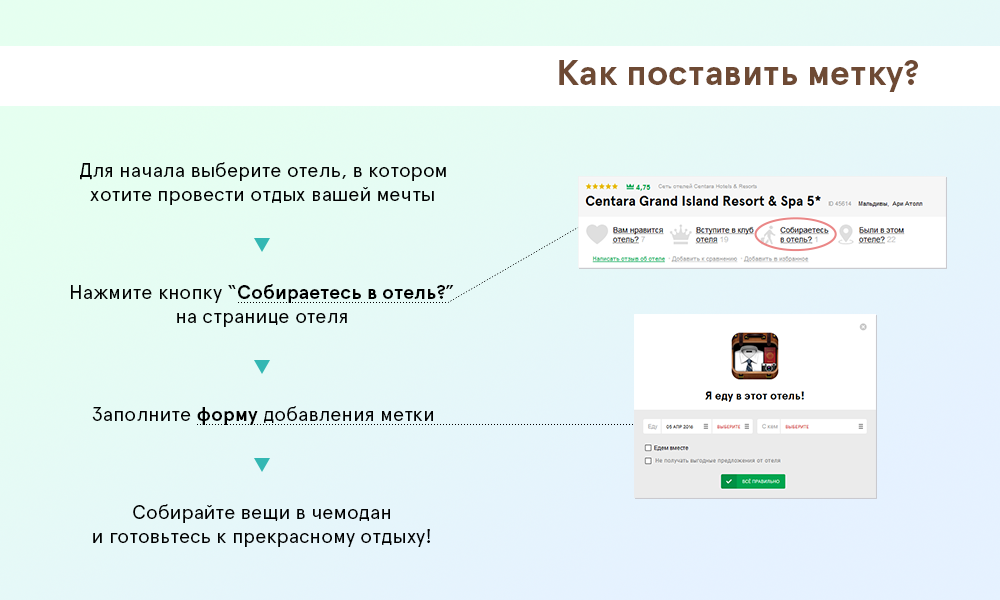The width and height of the screenshot is (1000, 600).
Task: Click the heart icon beside 'Вам нравится отель?'
Action: pyautogui.click(x=597, y=235)
